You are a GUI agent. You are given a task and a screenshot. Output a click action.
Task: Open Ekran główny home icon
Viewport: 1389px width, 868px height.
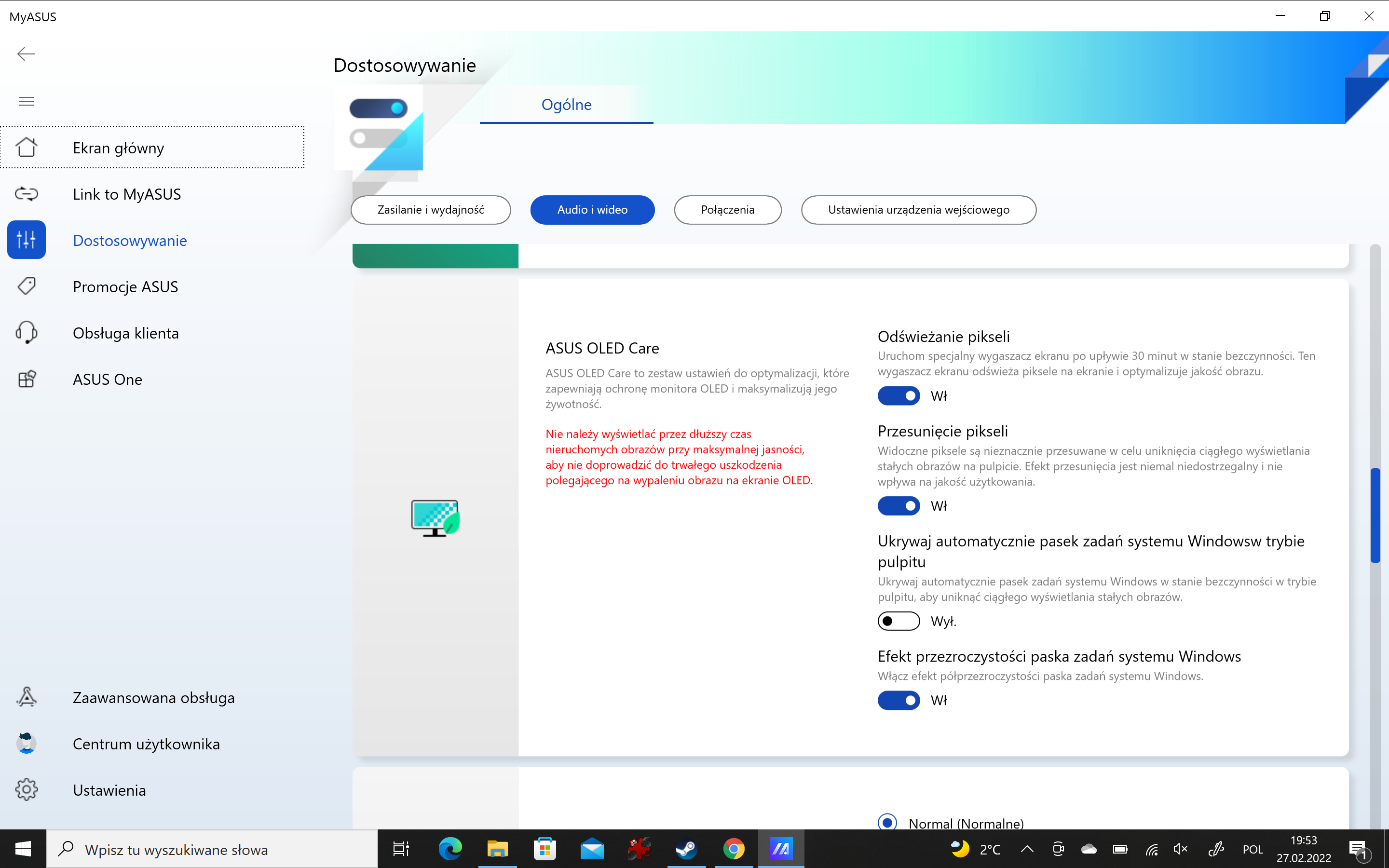point(27,148)
